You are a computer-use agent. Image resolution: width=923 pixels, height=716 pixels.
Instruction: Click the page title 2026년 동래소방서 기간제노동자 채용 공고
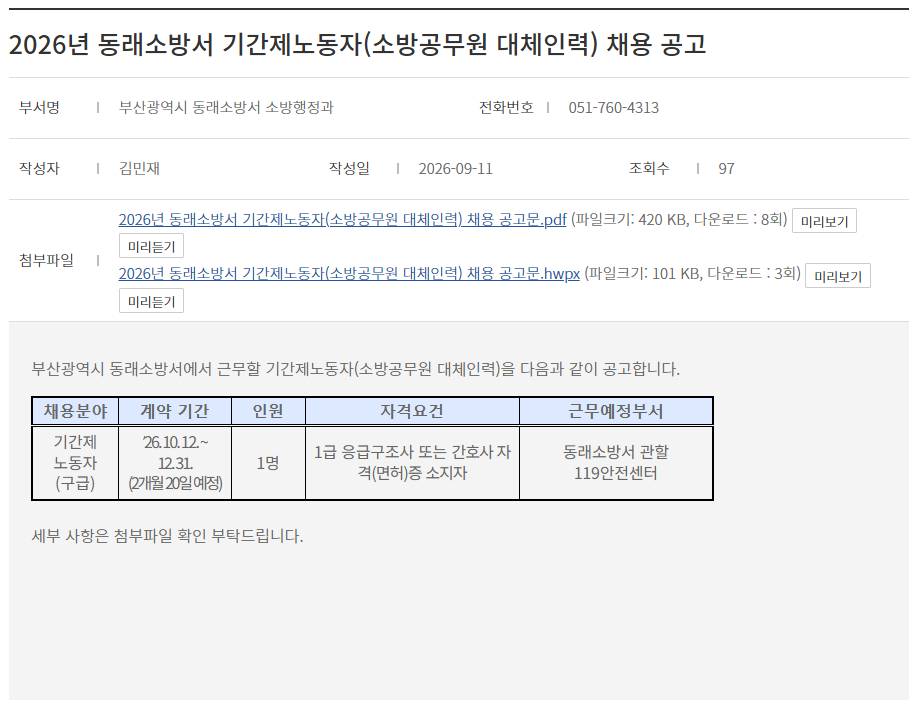pyautogui.click(x=357, y=44)
